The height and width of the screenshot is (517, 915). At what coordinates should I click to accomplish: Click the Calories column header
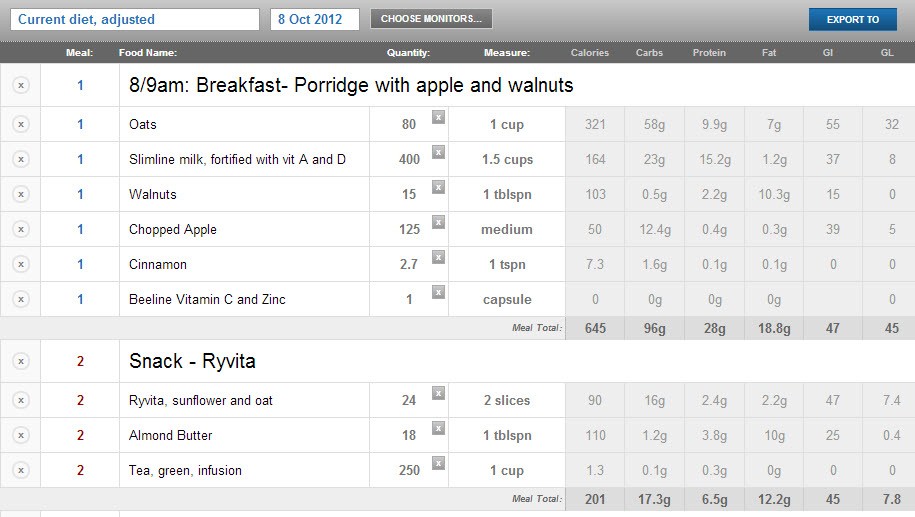click(589, 53)
